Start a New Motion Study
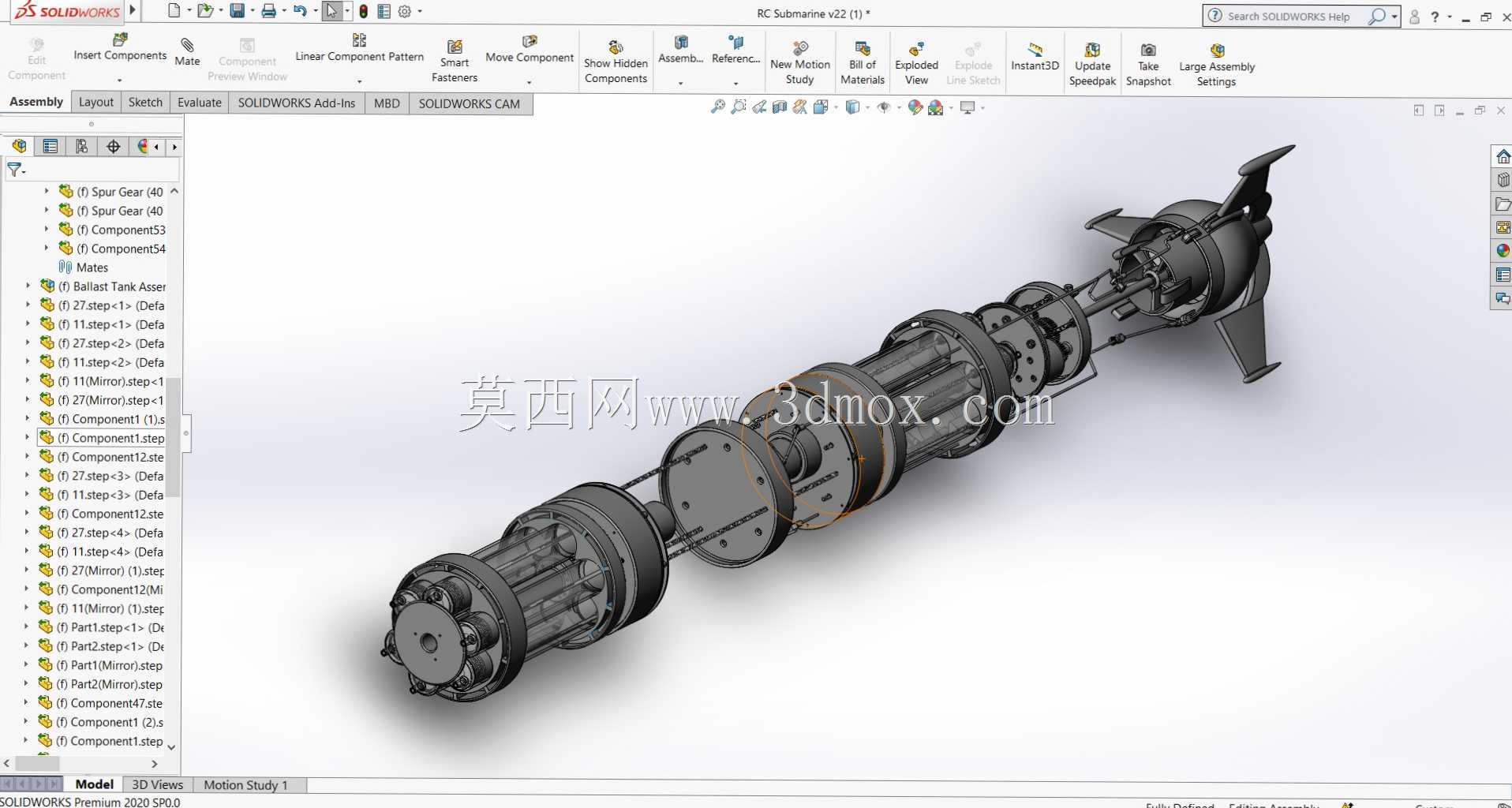The width and height of the screenshot is (1512, 808). coord(800,63)
